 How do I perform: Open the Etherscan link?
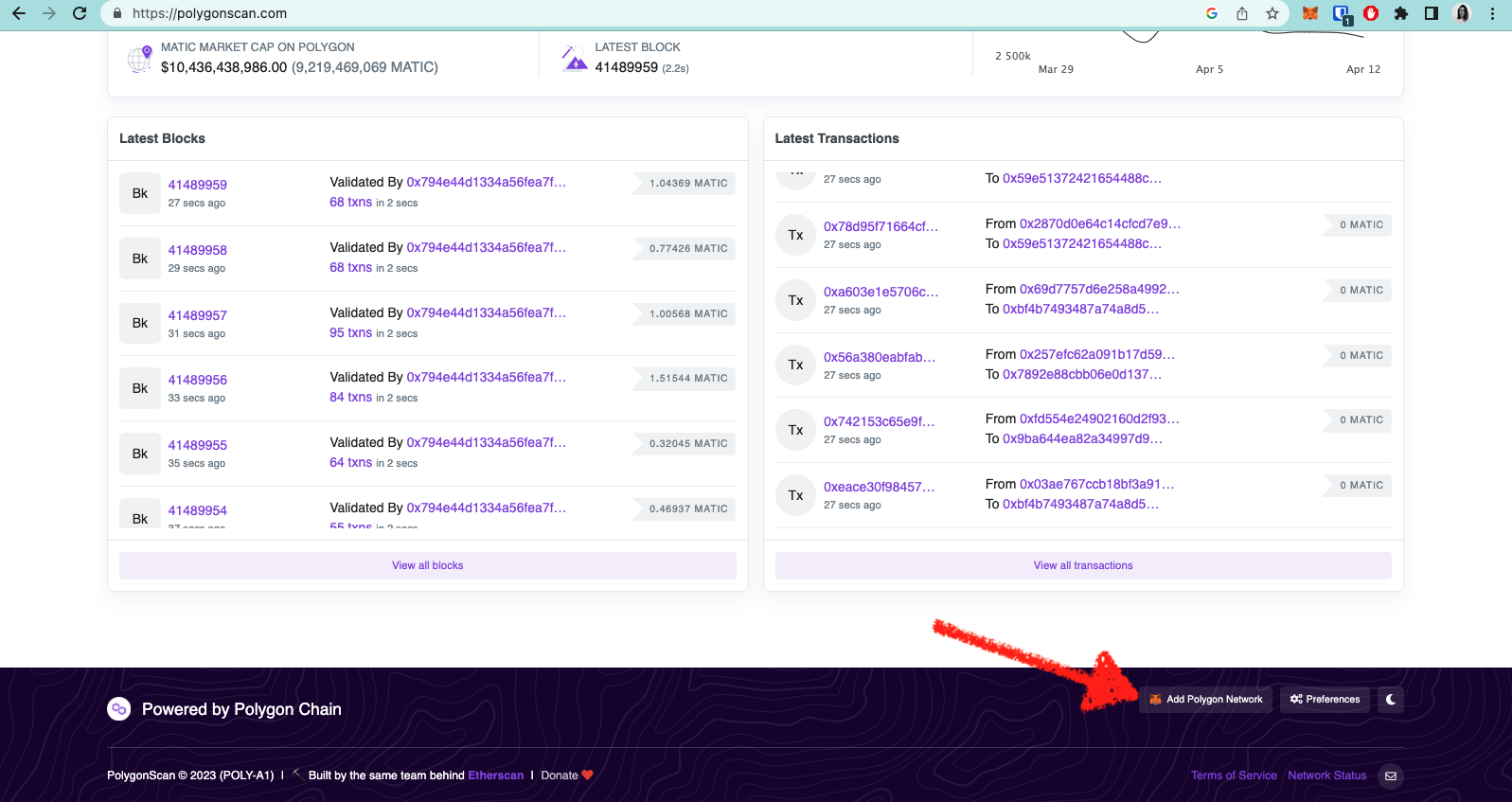click(496, 775)
